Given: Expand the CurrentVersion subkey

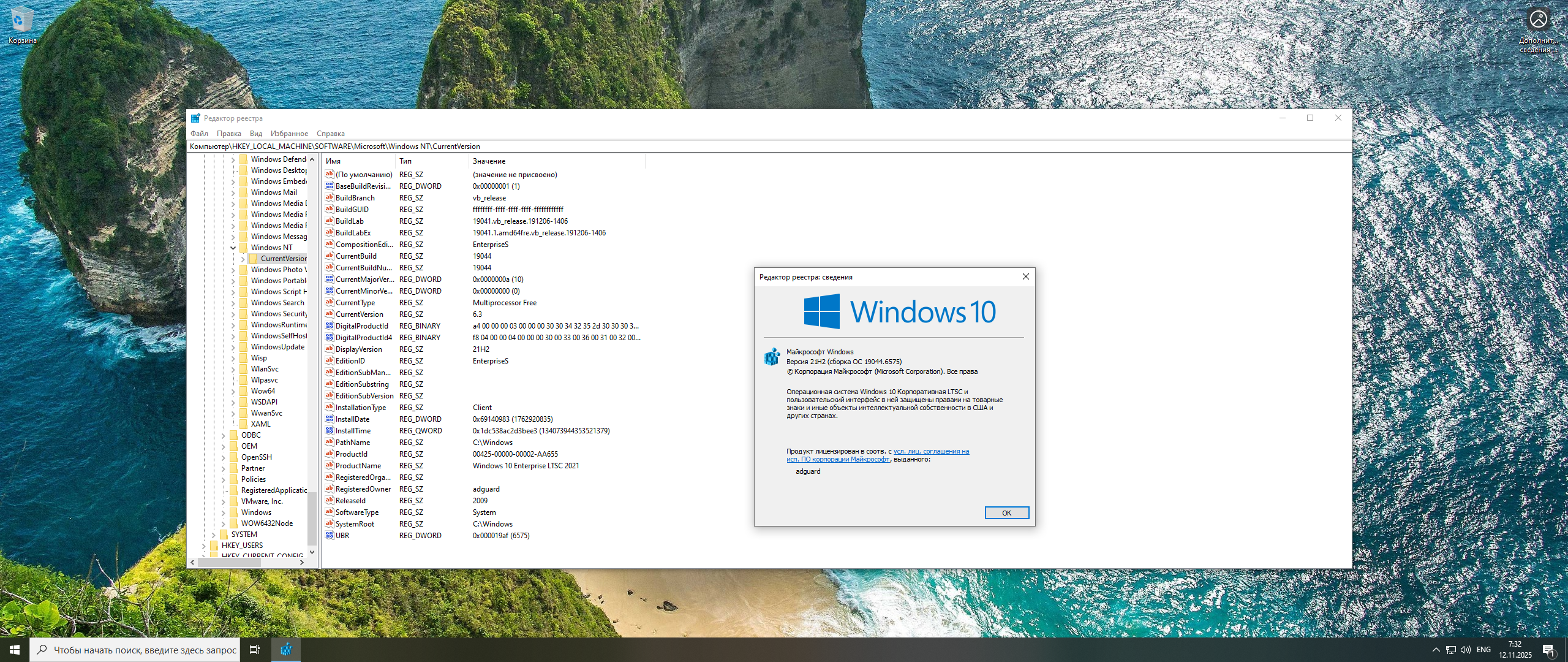Looking at the screenshot, I should 243,259.
